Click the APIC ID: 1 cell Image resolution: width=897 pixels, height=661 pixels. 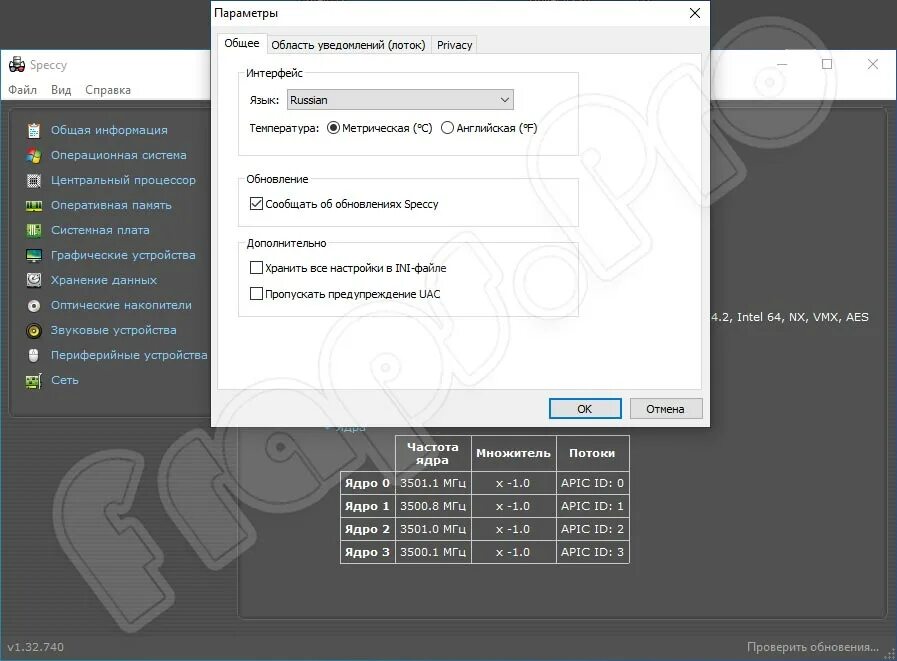tap(592, 506)
